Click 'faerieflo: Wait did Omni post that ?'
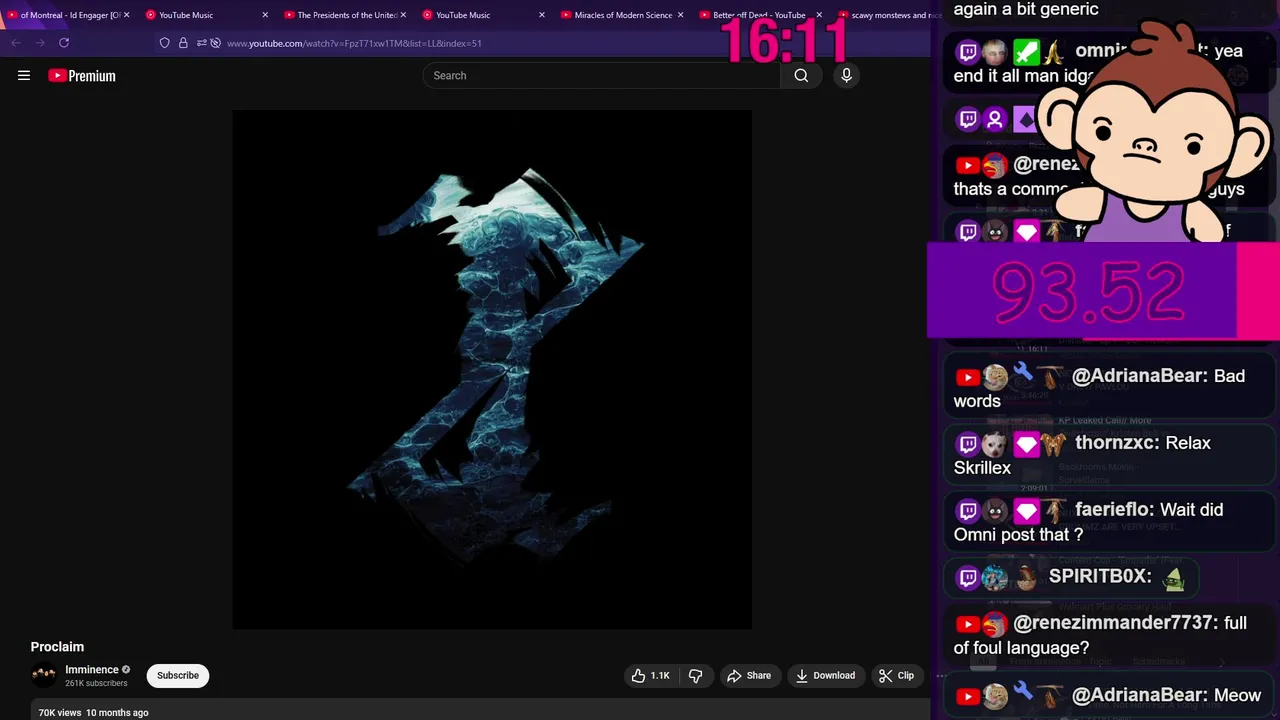 [x=1110, y=522]
